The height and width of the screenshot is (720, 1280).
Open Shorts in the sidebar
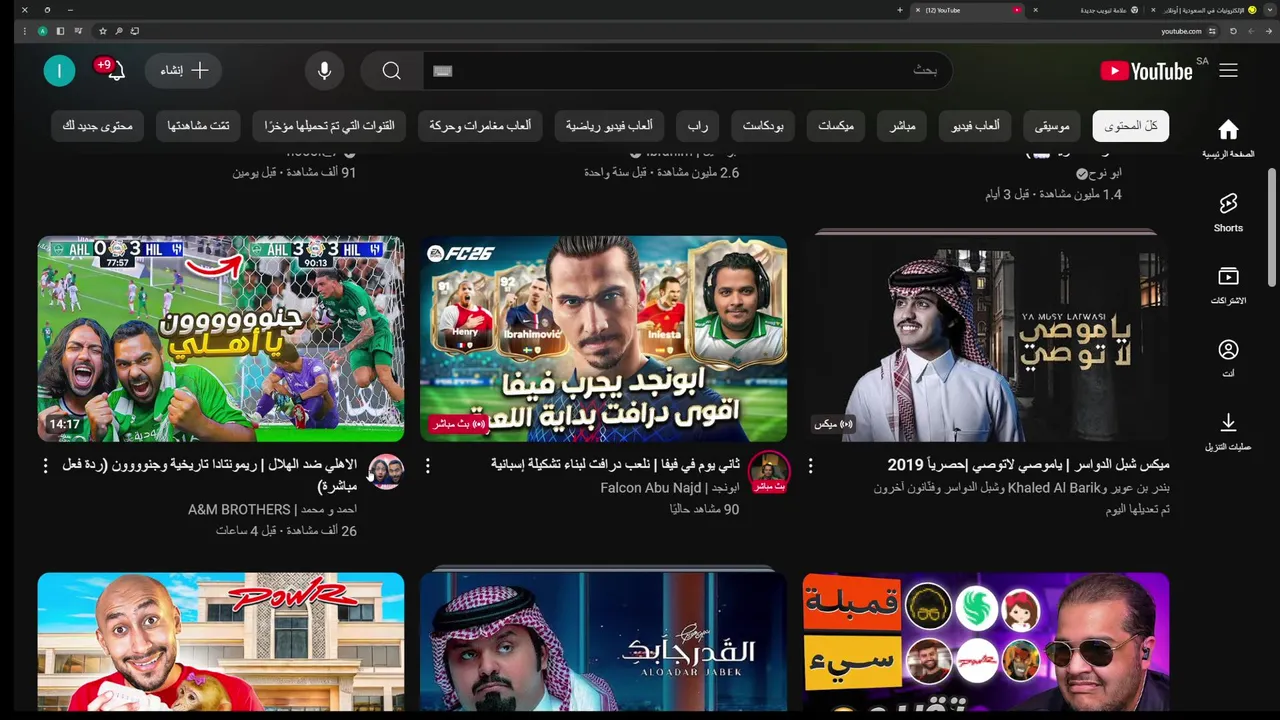tap(1228, 212)
